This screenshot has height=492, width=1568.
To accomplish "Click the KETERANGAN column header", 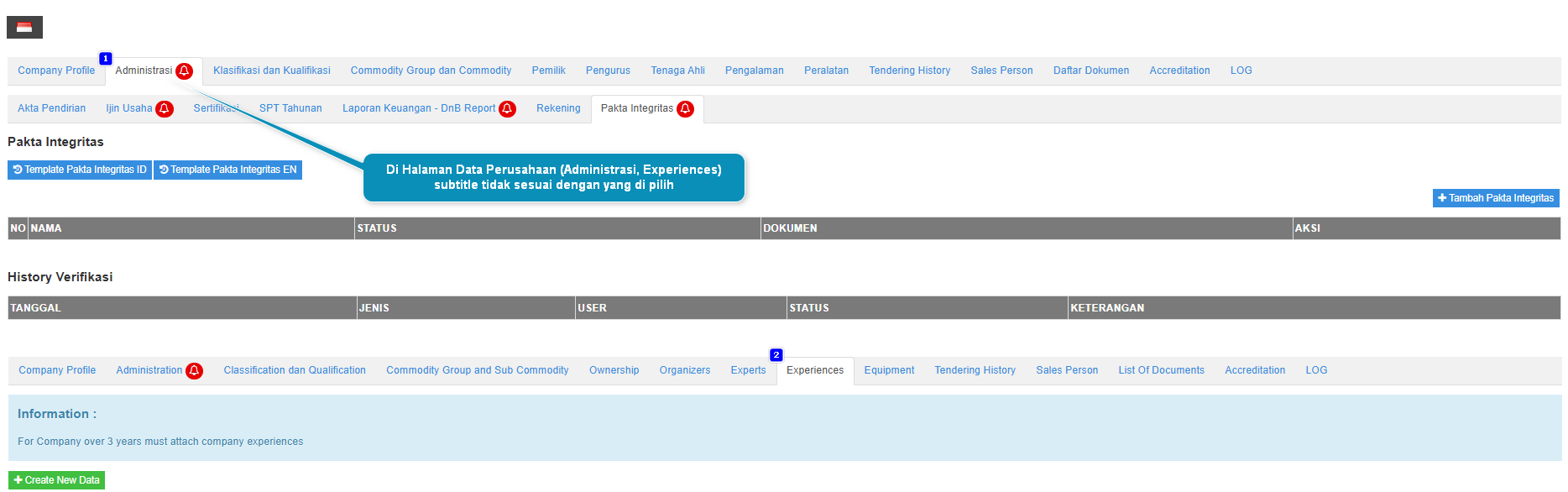I will (1314, 308).
